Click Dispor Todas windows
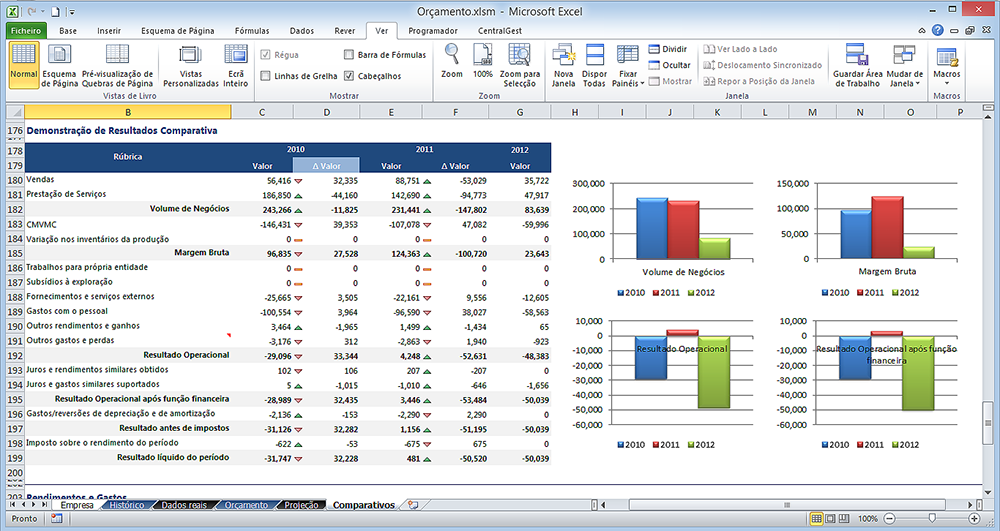Image resolution: width=1000 pixels, height=531 pixels. (594, 65)
